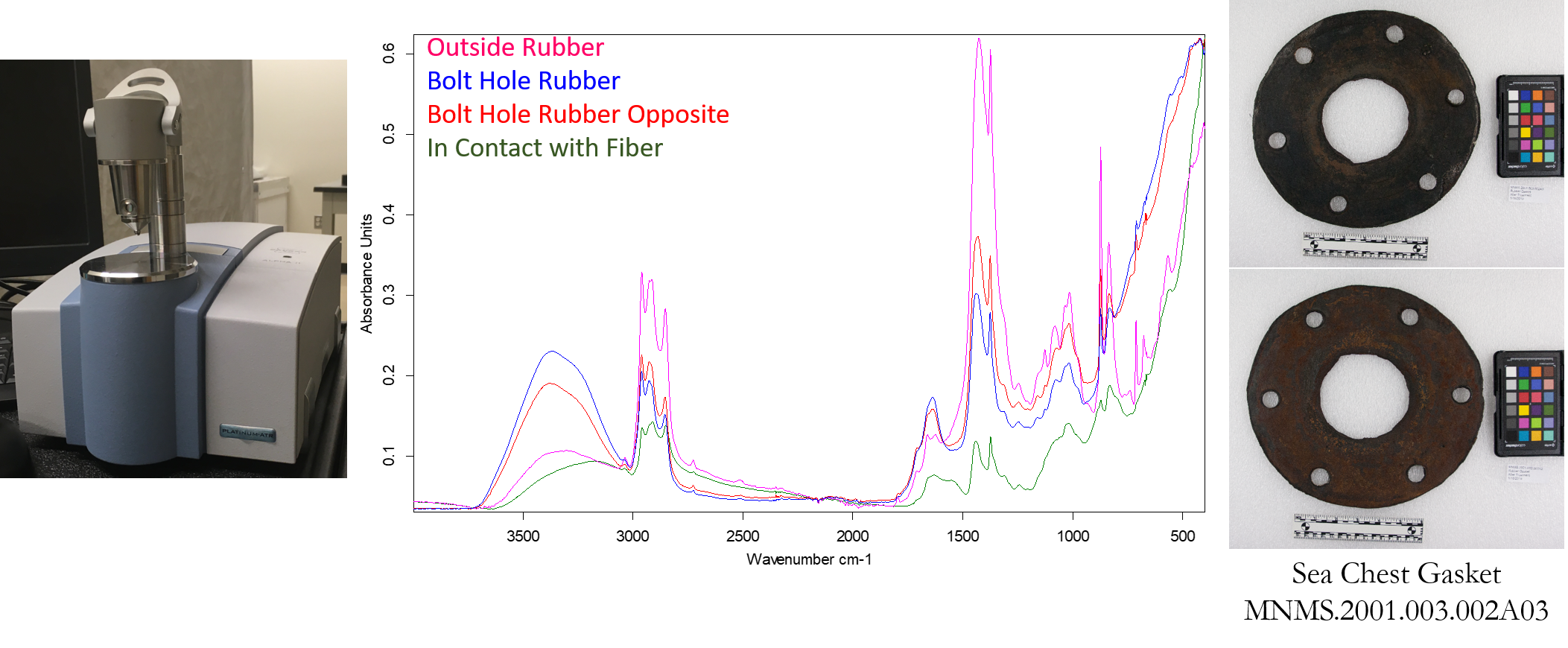Viewport: 1568px width, 648px height.
Task: Click the "Outside Rubber" legend label
Action: (x=515, y=48)
